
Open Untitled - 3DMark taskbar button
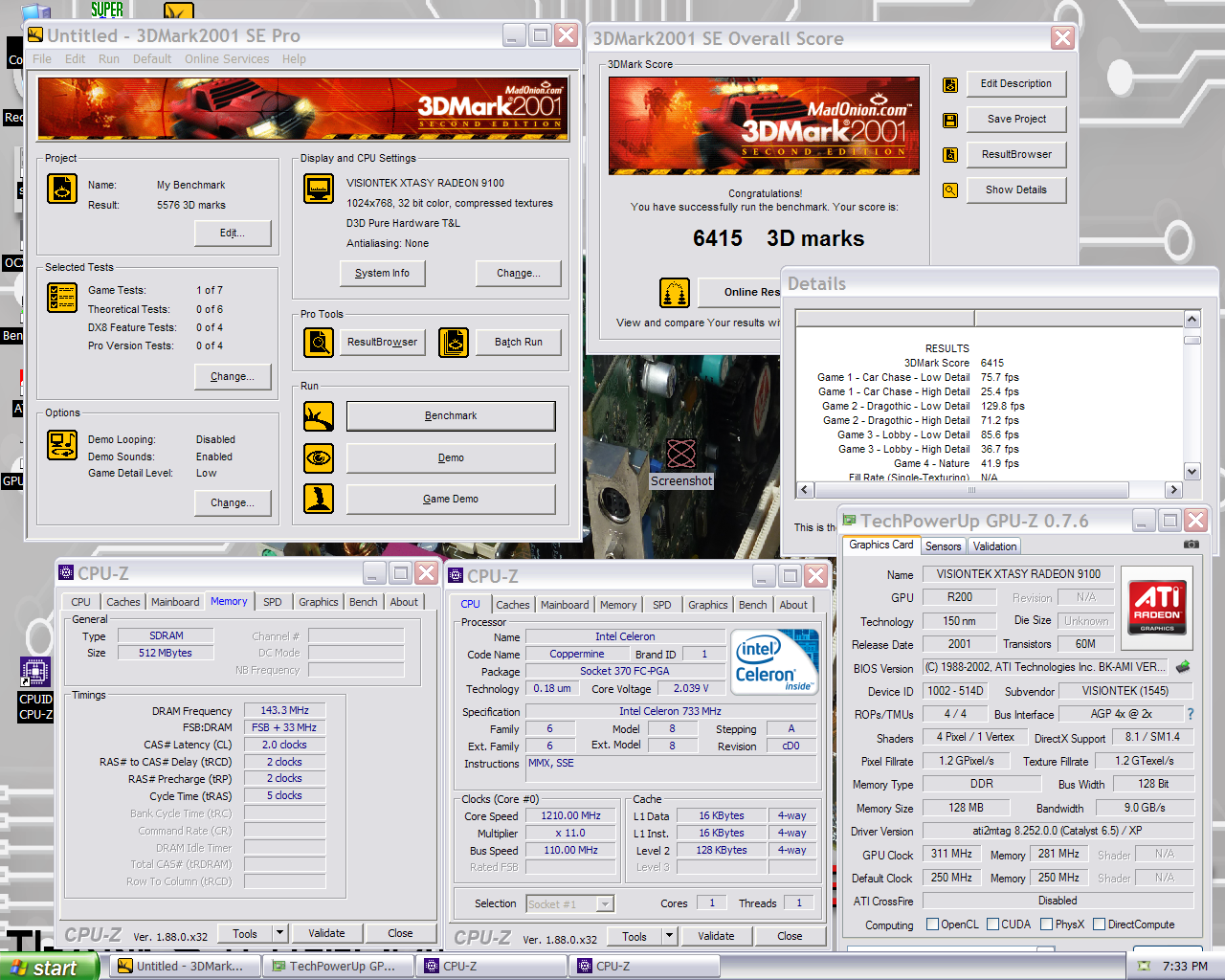tap(186, 967)
